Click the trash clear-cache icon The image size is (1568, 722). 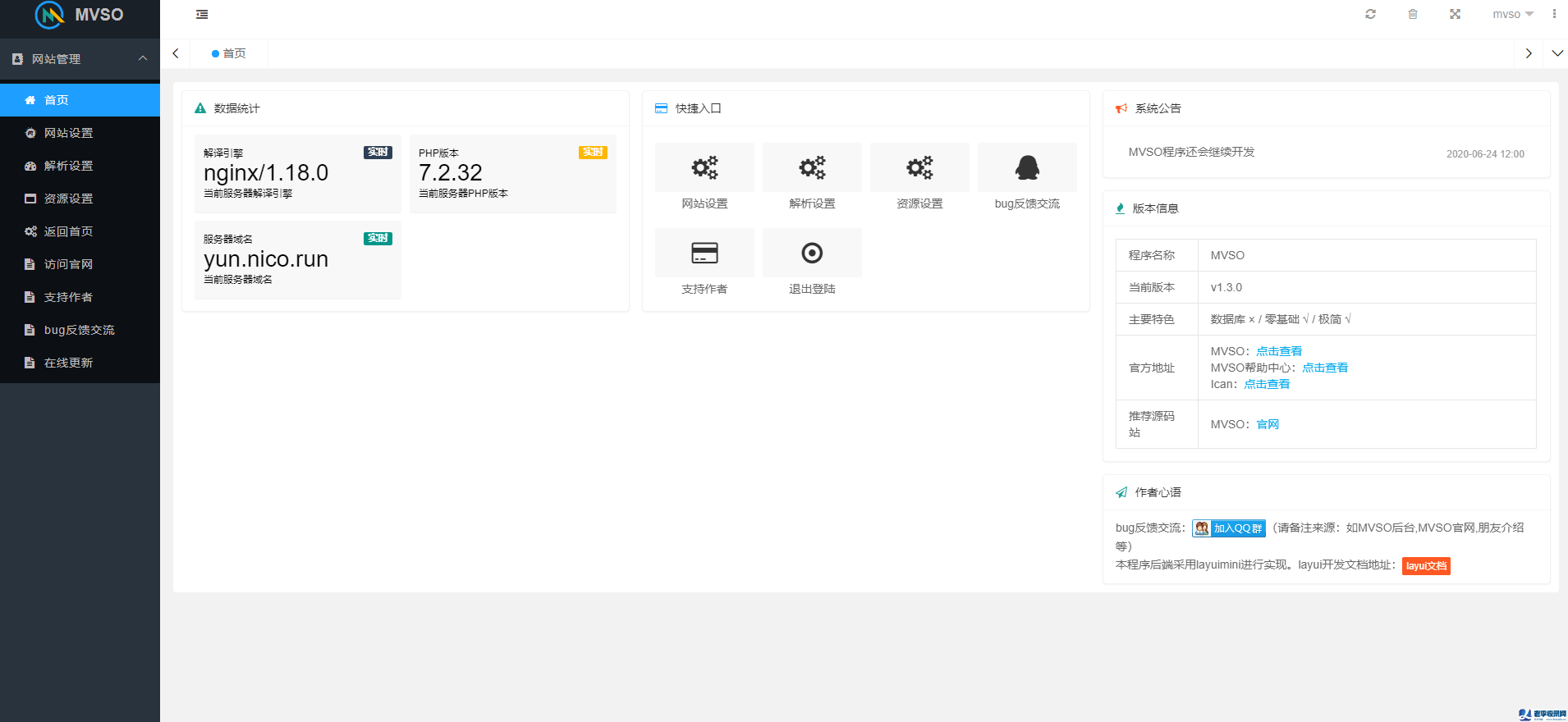pos(1413,14)
